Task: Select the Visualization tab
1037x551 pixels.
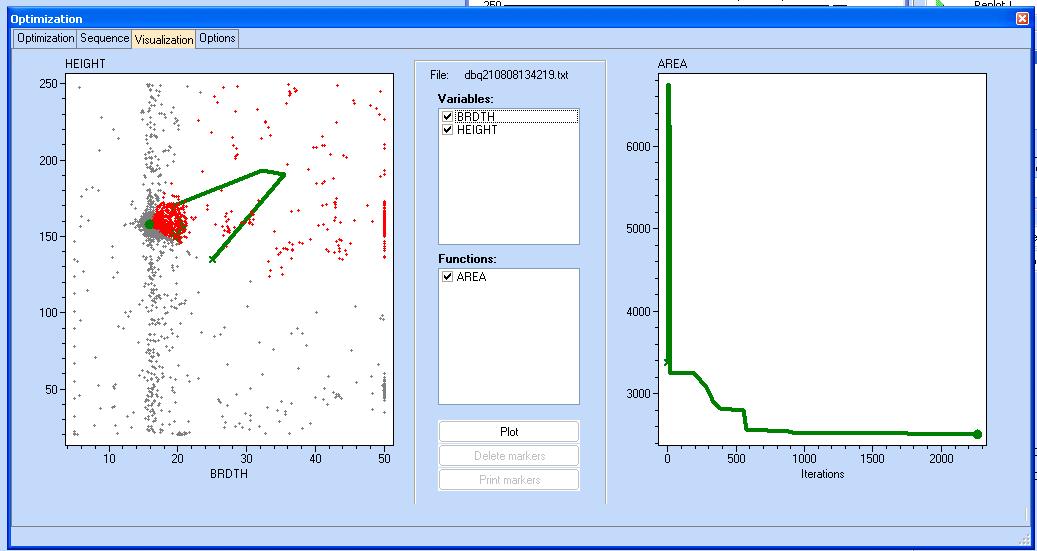Action: (x=163, y=39)
